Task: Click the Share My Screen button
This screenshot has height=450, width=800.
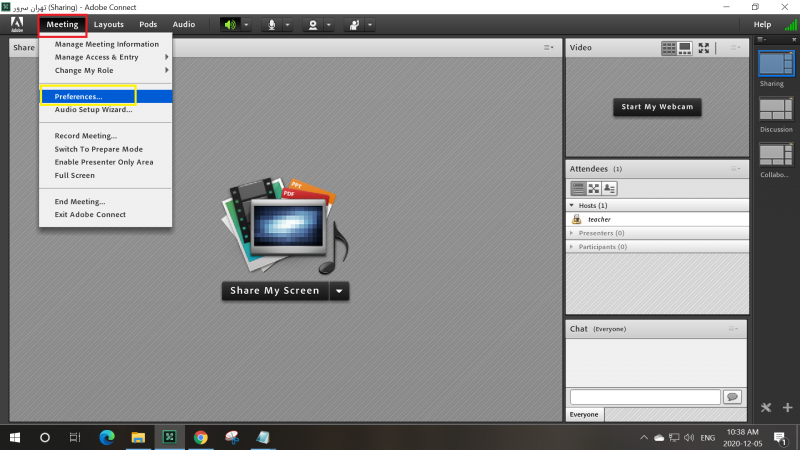Action: pos(275,291)
